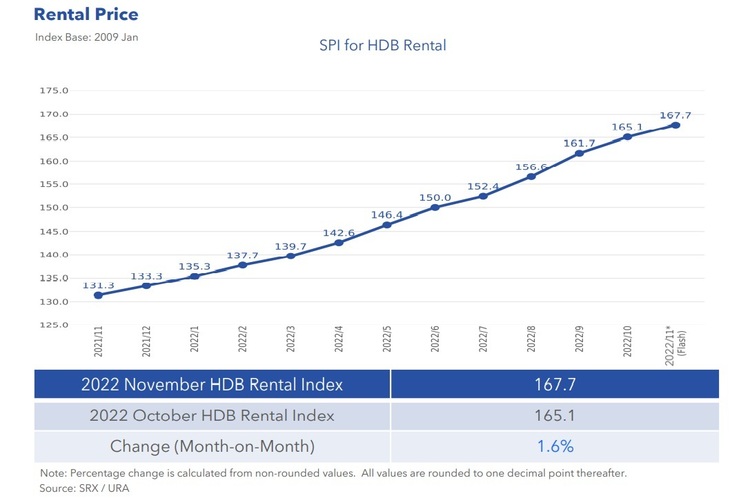Click '2022 November HDB Rental Index' table cell
Screen dimensions: 750x498
click(212, 384)
